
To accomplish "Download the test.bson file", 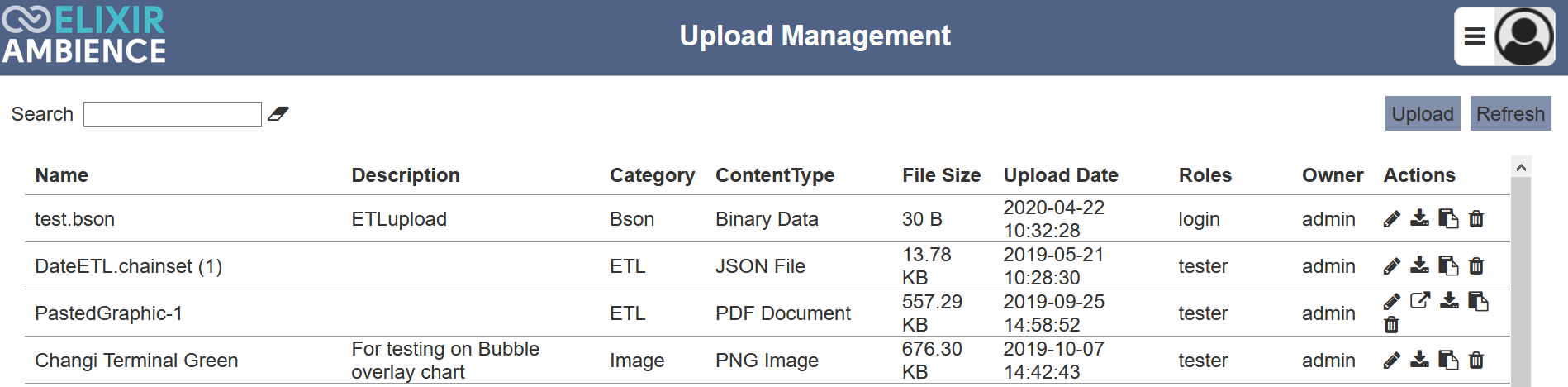I will [x=1419, y=218].
